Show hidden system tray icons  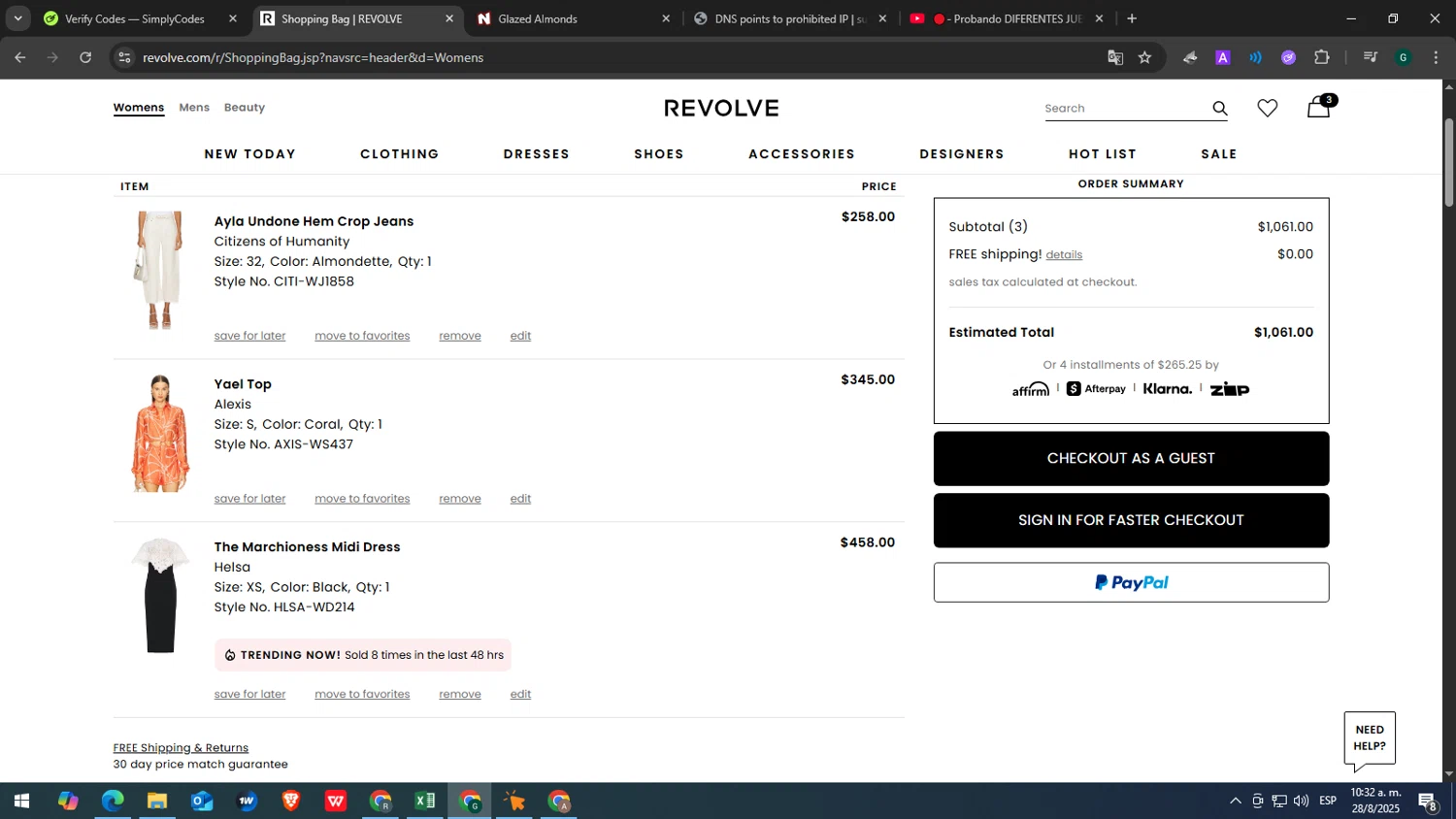(1235, 801)
